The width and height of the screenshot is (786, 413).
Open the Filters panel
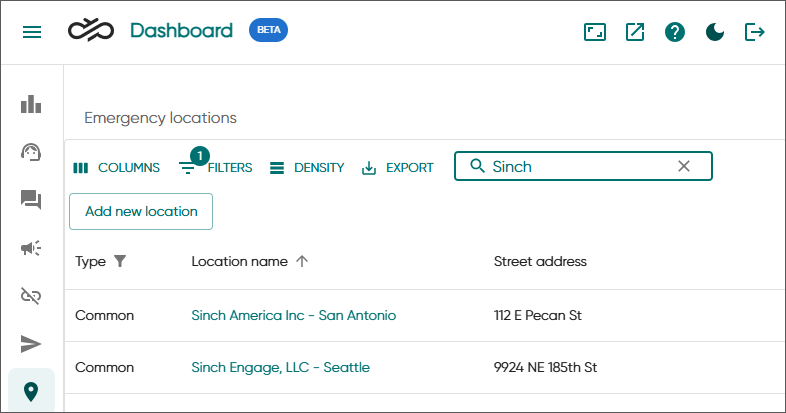pos(216,168)
